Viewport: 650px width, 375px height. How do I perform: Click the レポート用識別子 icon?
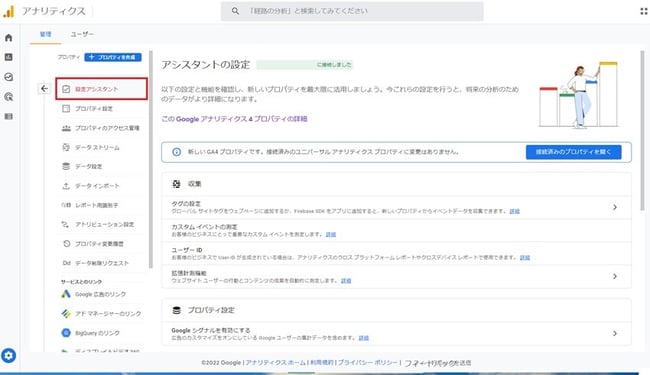[x=66, y=205]
